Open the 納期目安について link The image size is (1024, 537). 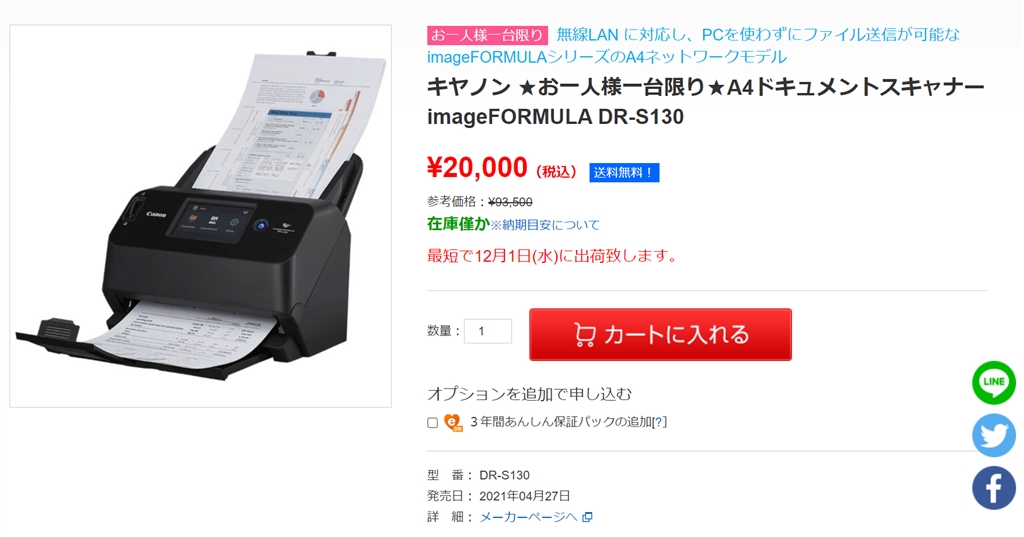point(545,225)
